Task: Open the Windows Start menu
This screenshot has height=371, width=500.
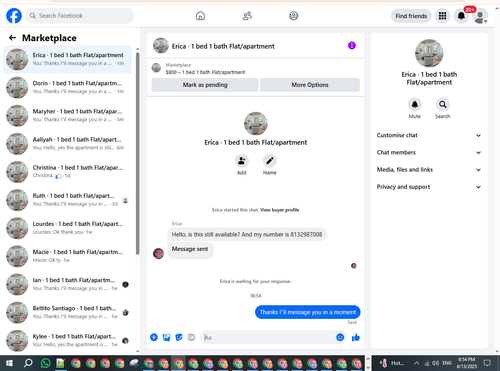Action: point(9,363)
